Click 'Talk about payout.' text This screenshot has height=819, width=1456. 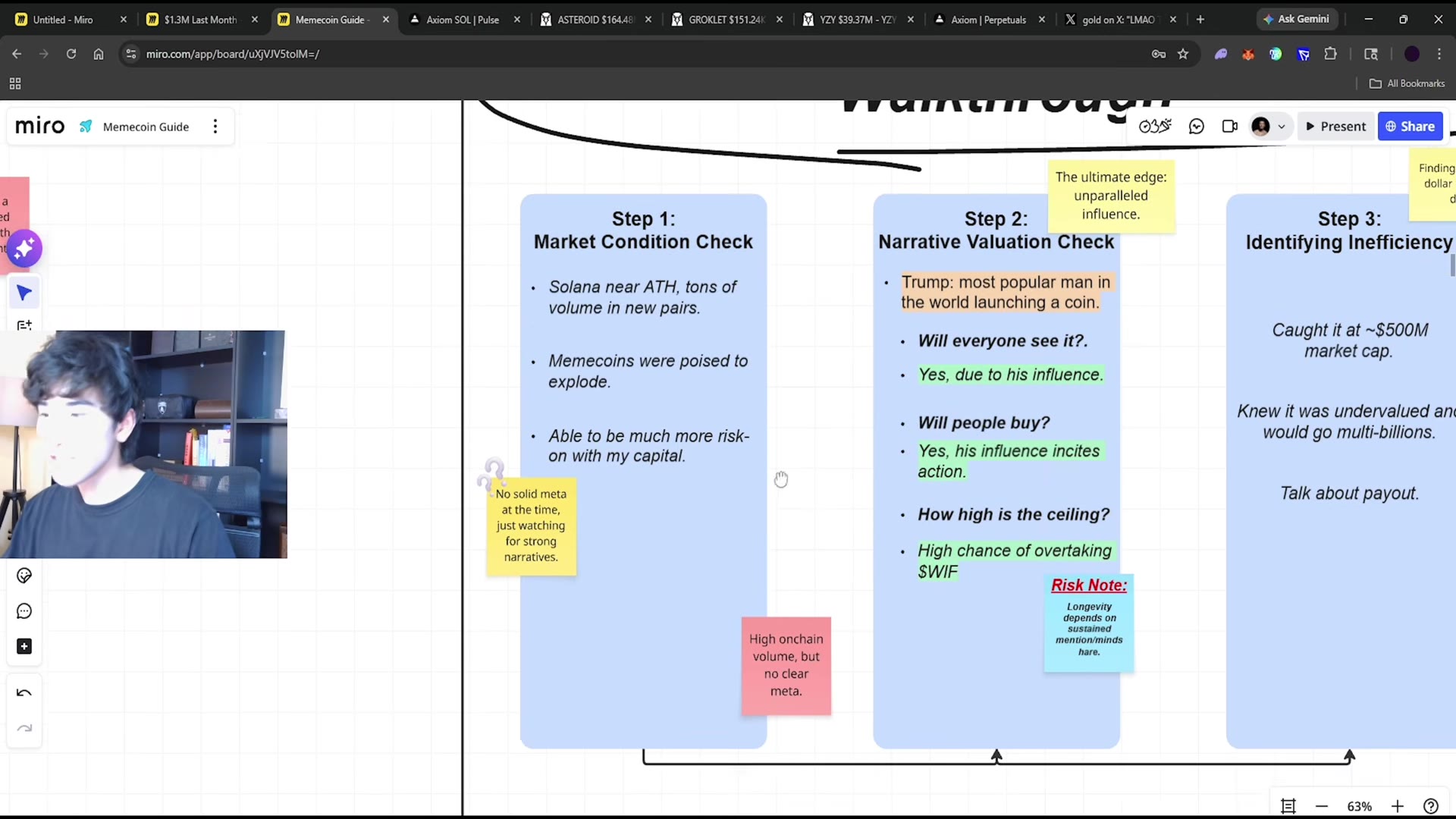pos(1350,494)
